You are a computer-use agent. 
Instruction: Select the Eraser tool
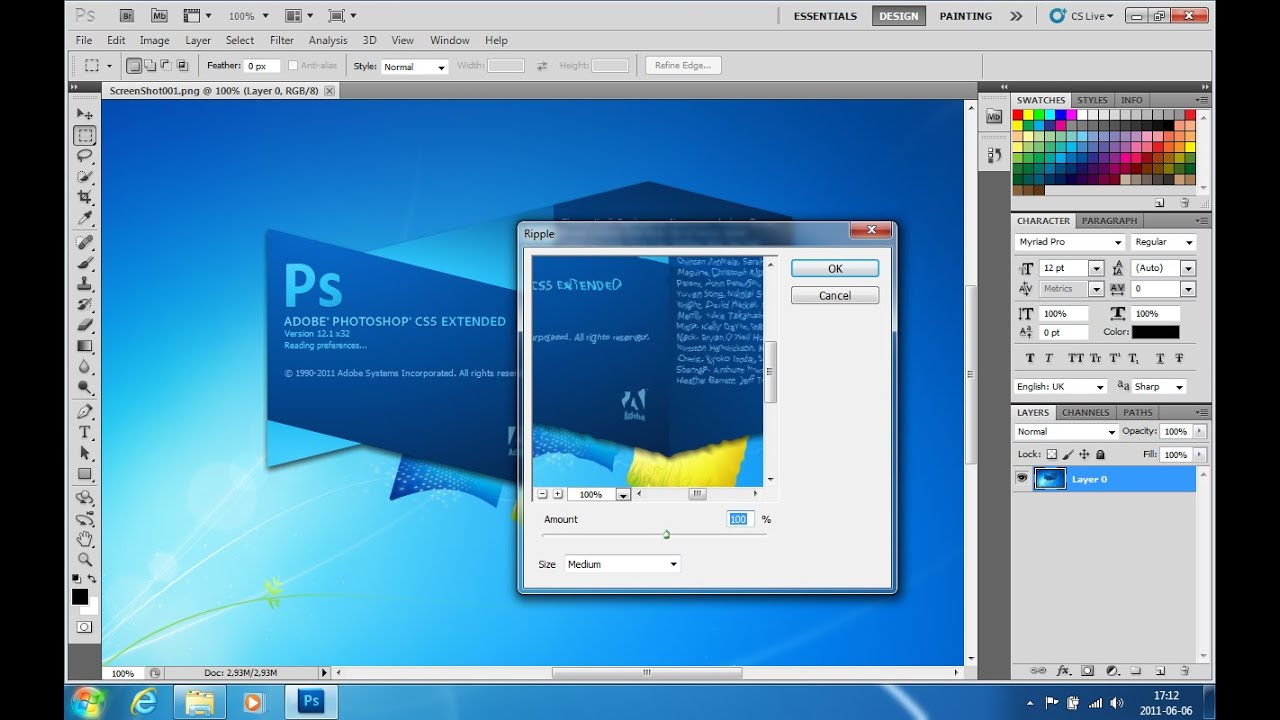[x=85, y=325]
